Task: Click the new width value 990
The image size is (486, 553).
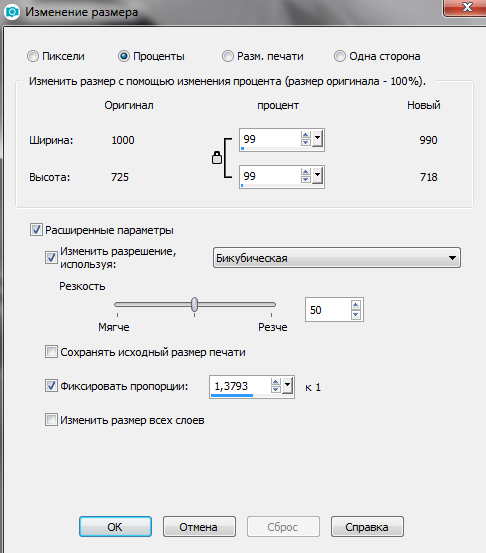Action: (428, 140)
